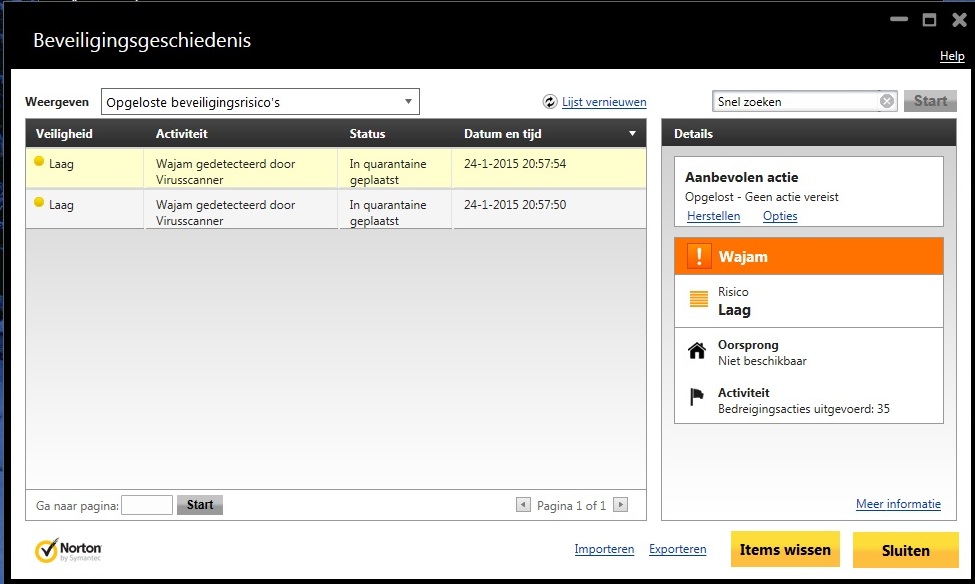Open Meer informatie link

click(898, 504)
